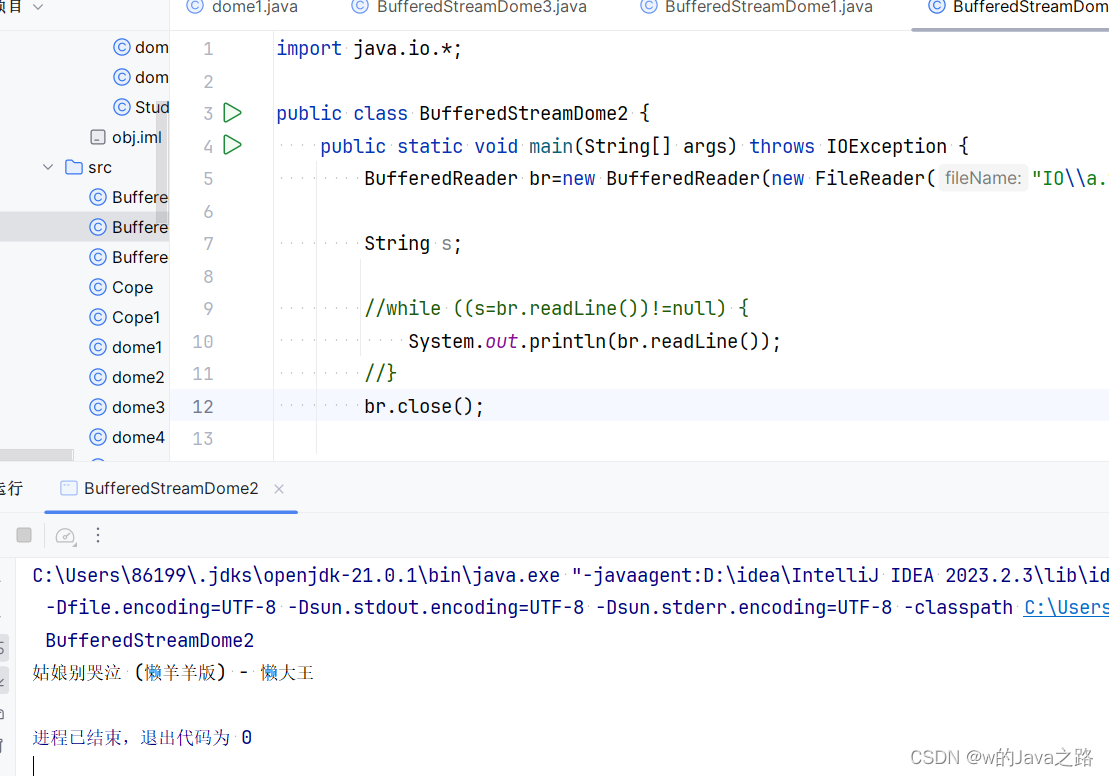Open the C:\Users classpath link in console
Screen dimensions: 1109x776
1066,606
